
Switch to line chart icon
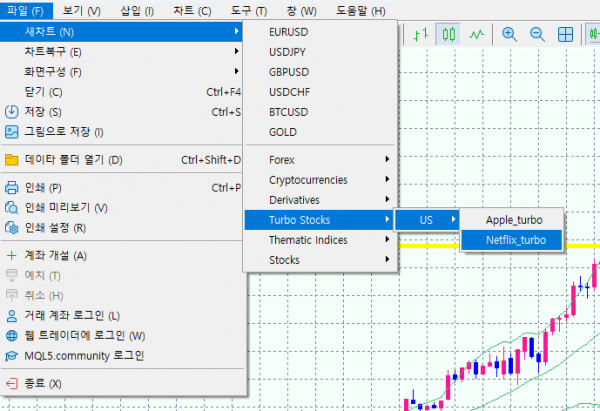tap(477, 34)
